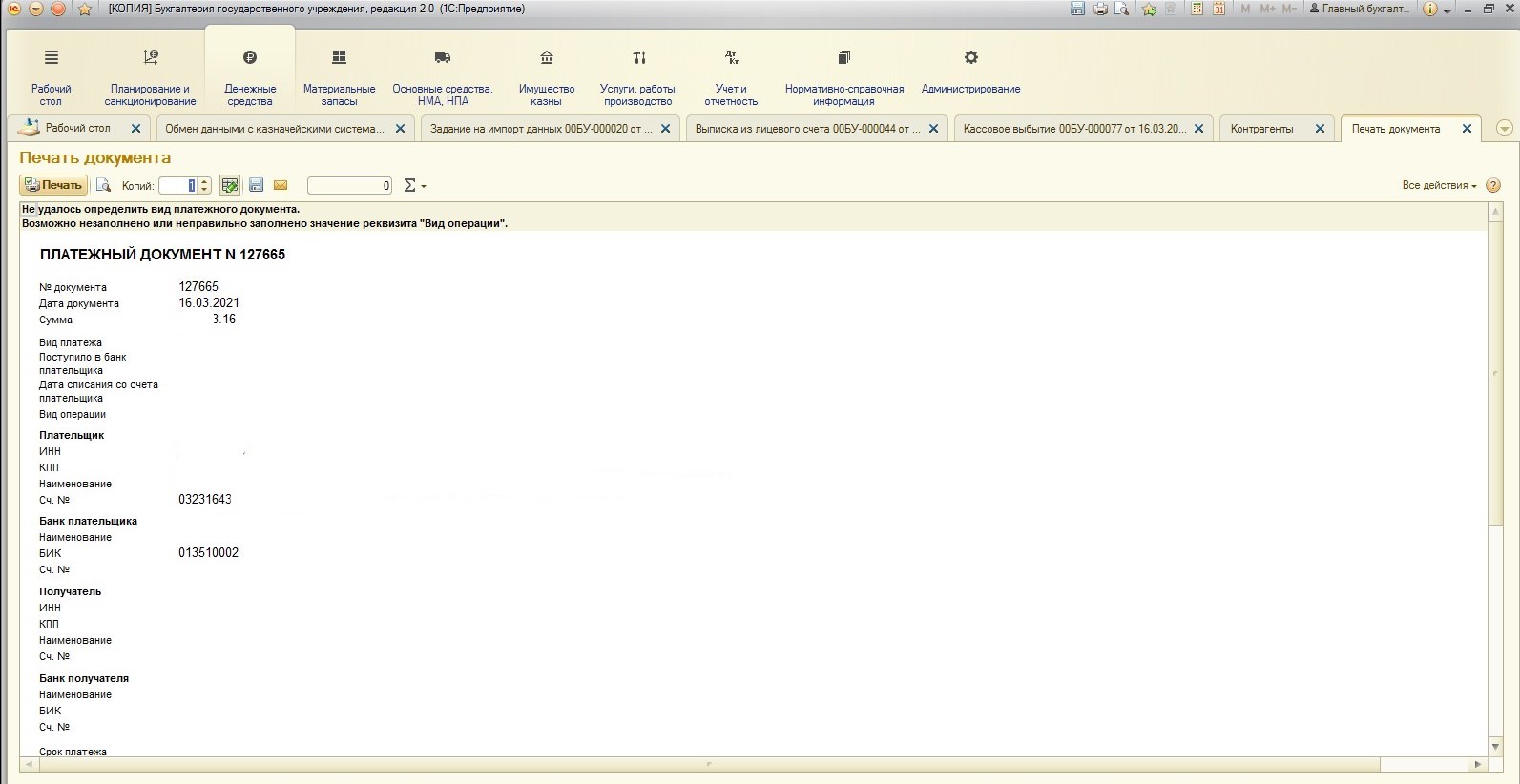Send the document by email via the envelope icon

point(281,185)
